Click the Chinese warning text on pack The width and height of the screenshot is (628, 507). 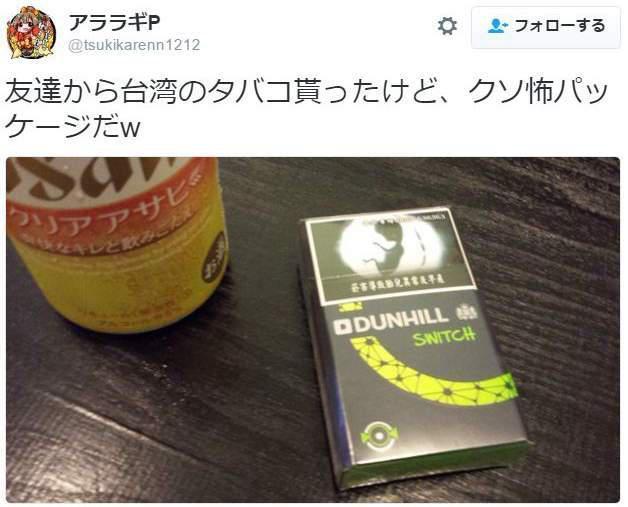point(397,289)
